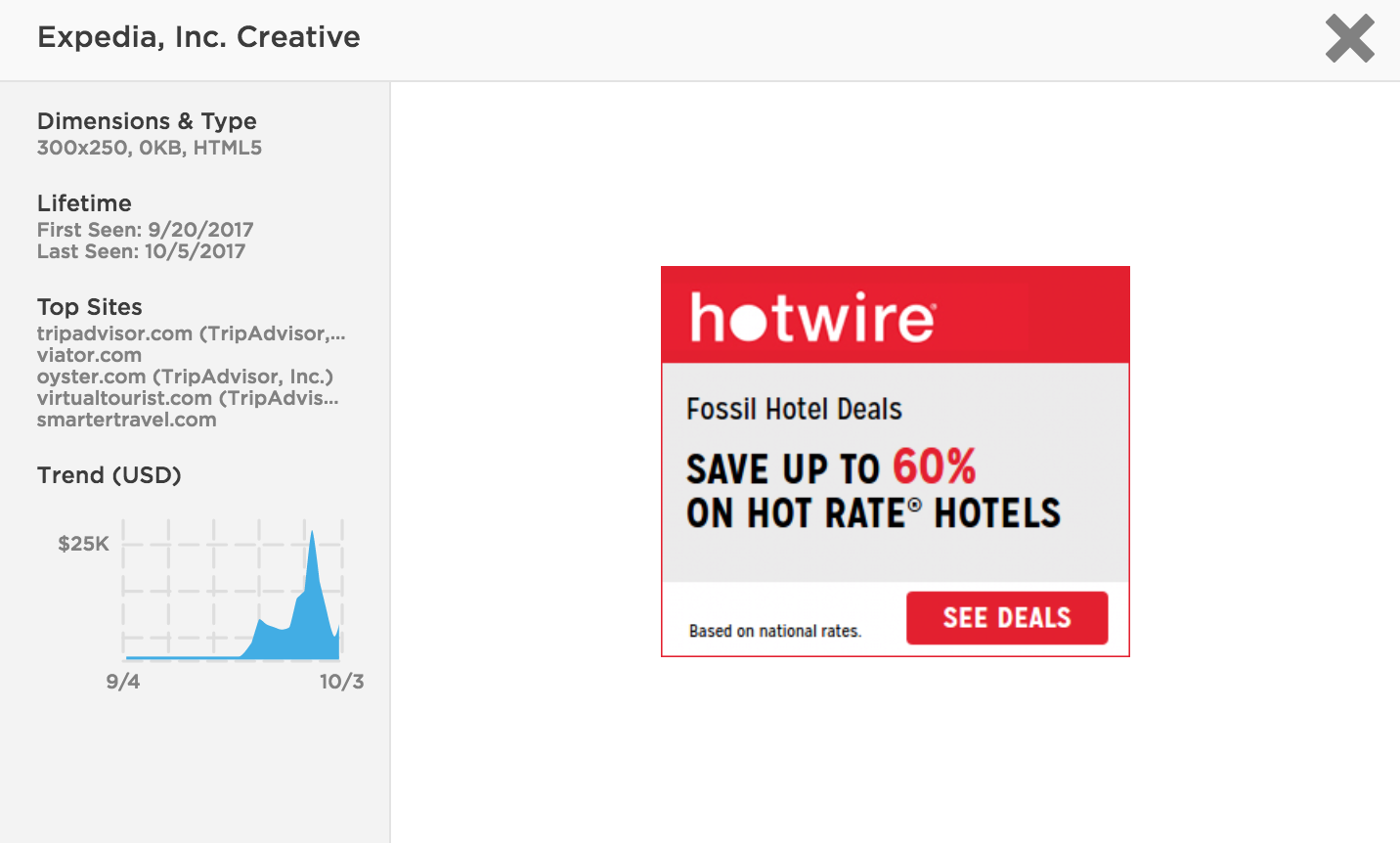Click the 9/4 date label on chart
1400x843 pixels.
pos(123,683)
